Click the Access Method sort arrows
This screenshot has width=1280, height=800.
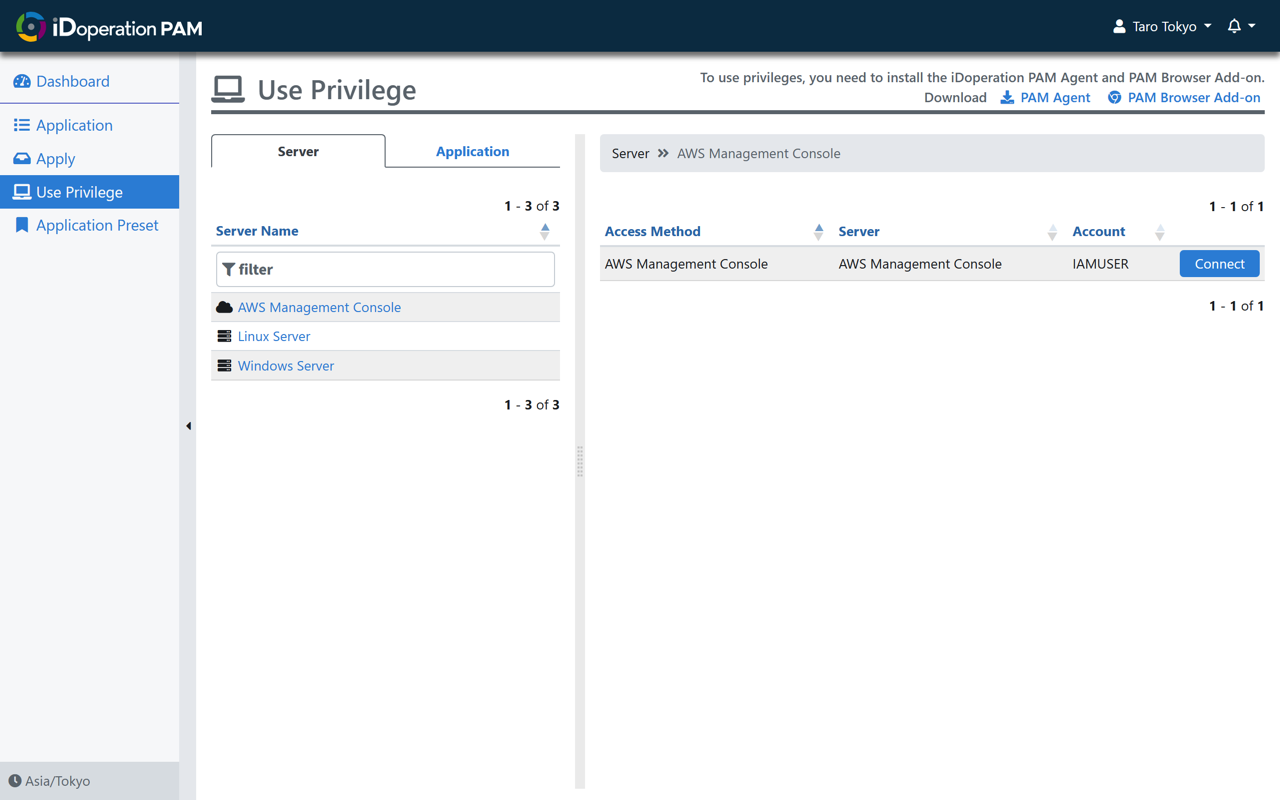[819, 232]
